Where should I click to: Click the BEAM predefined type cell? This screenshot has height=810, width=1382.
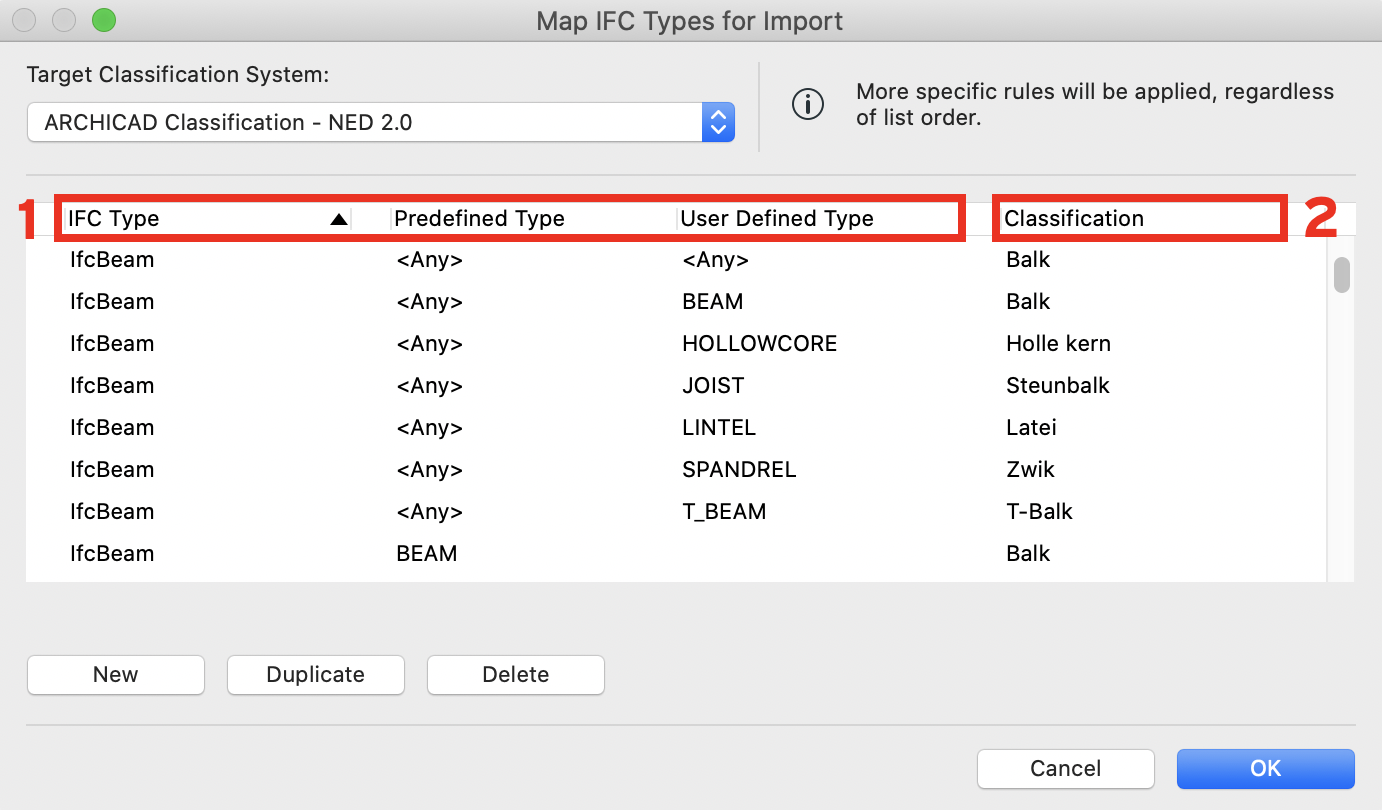[x=427, y=553]
